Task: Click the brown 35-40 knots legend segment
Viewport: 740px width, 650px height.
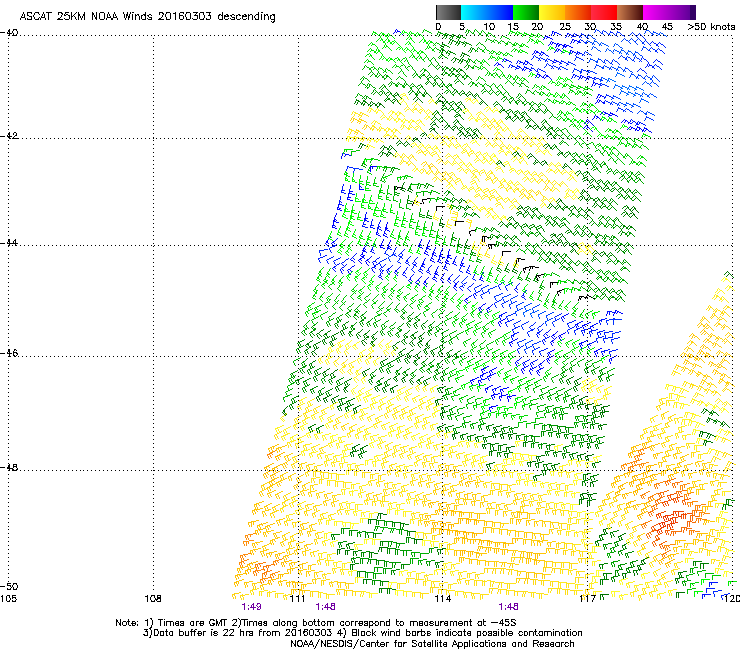Action: [x=630, y=12]
